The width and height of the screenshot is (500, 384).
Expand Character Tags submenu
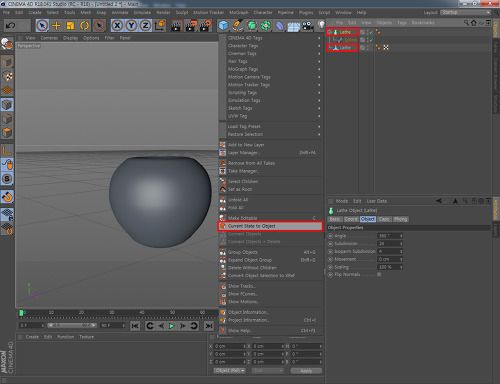(273, 46)
